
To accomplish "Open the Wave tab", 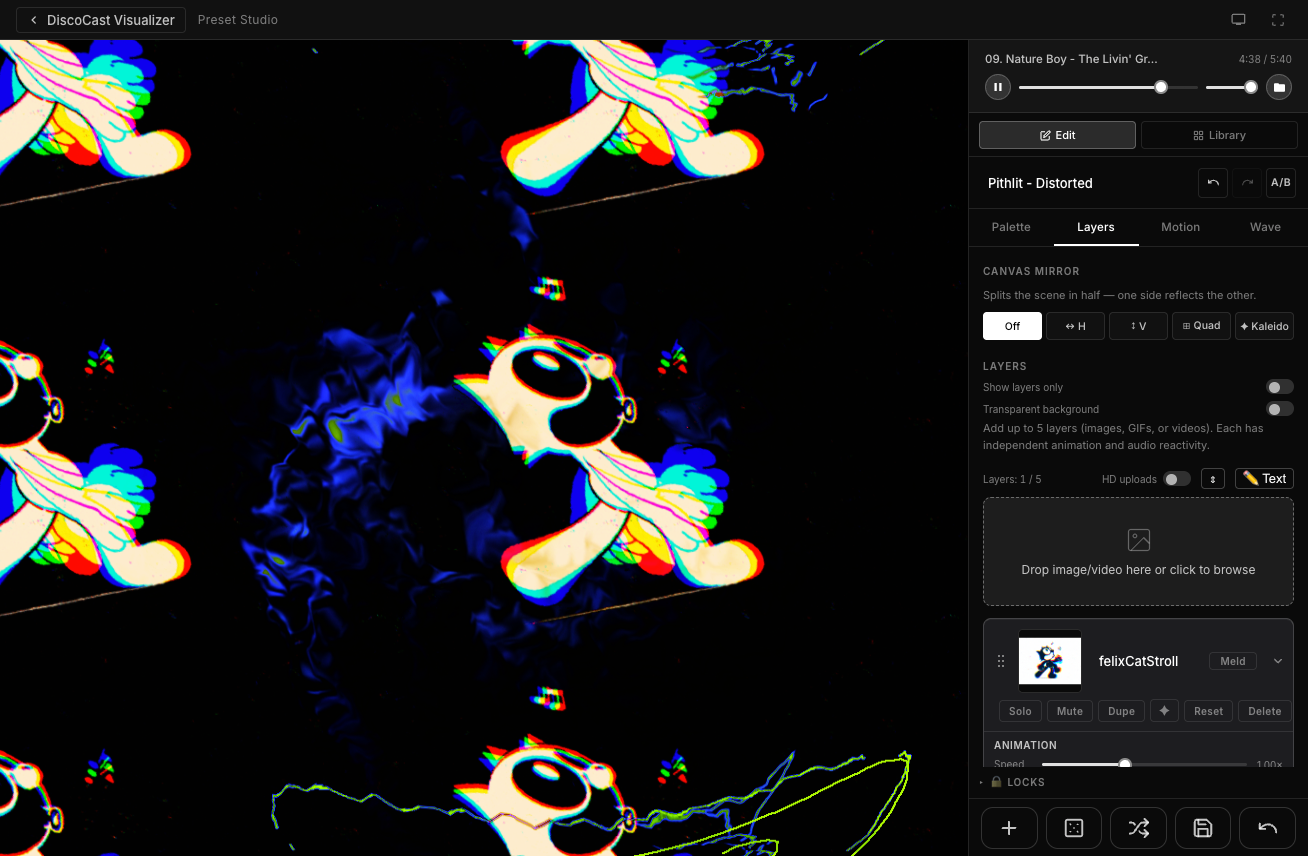I will [1265, 227].
